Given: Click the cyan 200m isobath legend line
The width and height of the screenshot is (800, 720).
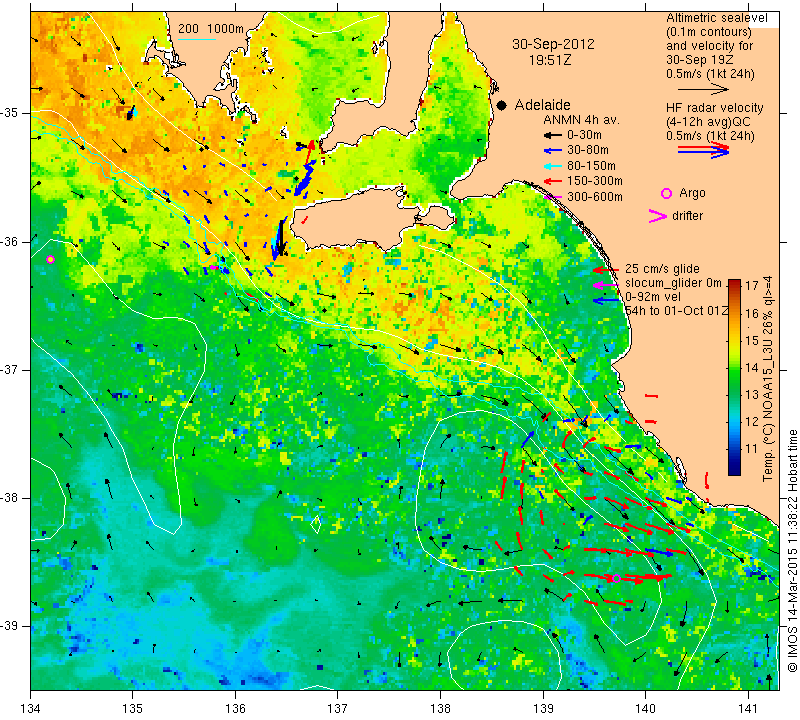Looking at the screenshot, I should pos(197,39).
